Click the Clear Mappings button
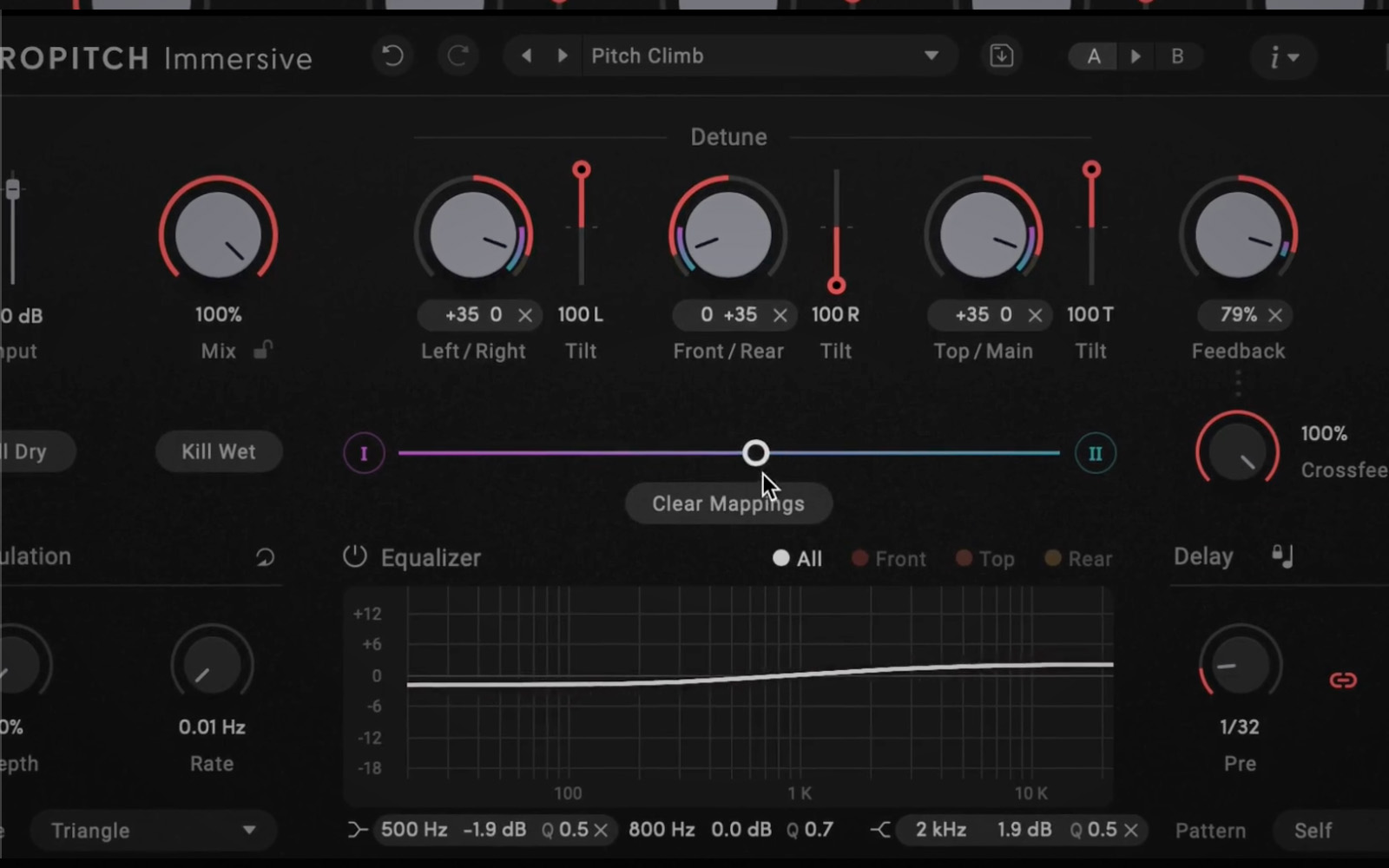 tap(727, 504)
